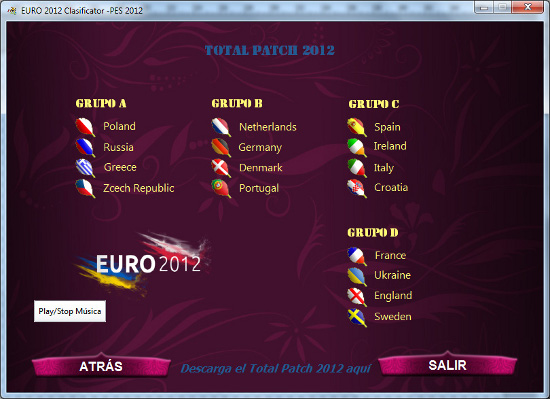
Task: Click the app icon in title bar
Action: click(12, 11)
